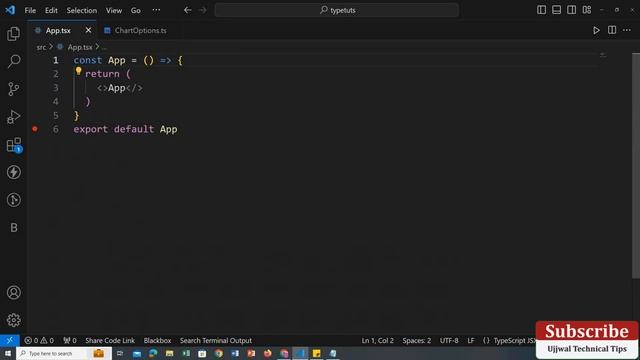Open Firefox from the taskbar
Image resolution: width=640 pixels, height=360 pixels.
(268, 353)
